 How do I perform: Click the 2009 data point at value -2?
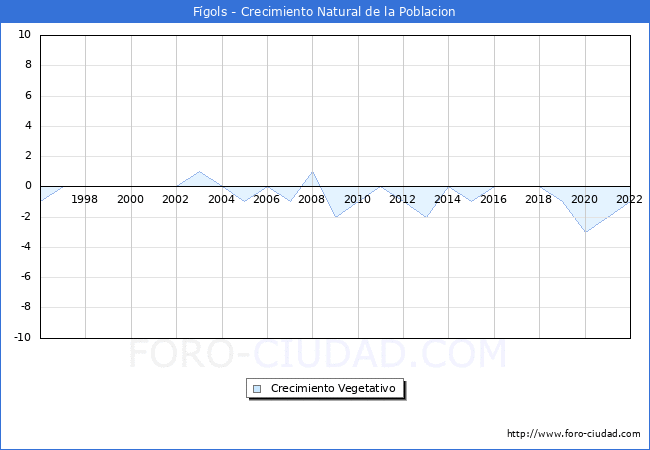(335, 217)
